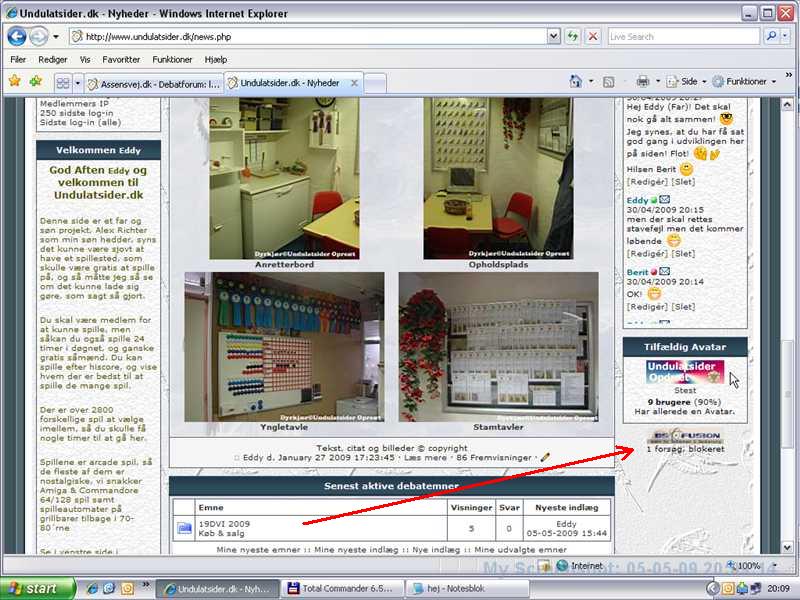Go back with the browser Back arrow

pos(17,37)
